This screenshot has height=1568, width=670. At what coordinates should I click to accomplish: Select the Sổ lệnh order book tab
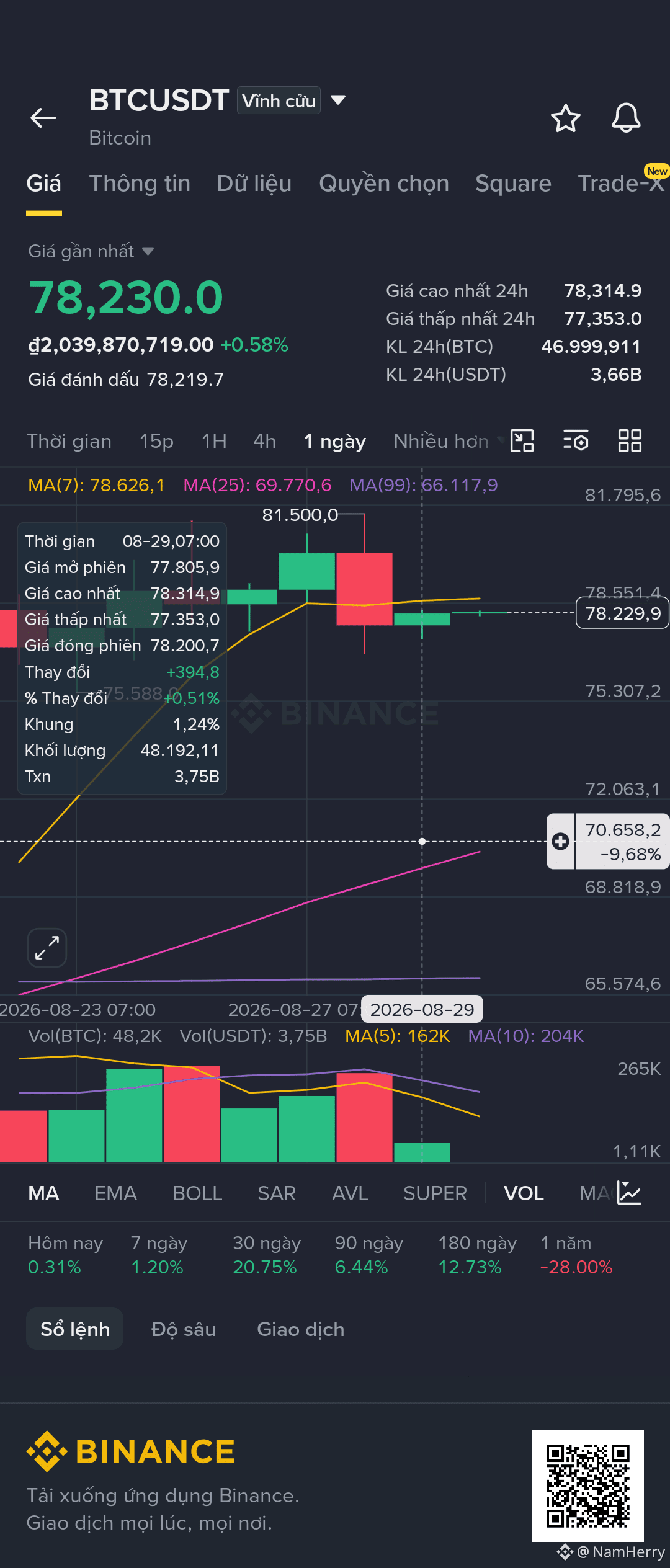tap(74, 1329)
